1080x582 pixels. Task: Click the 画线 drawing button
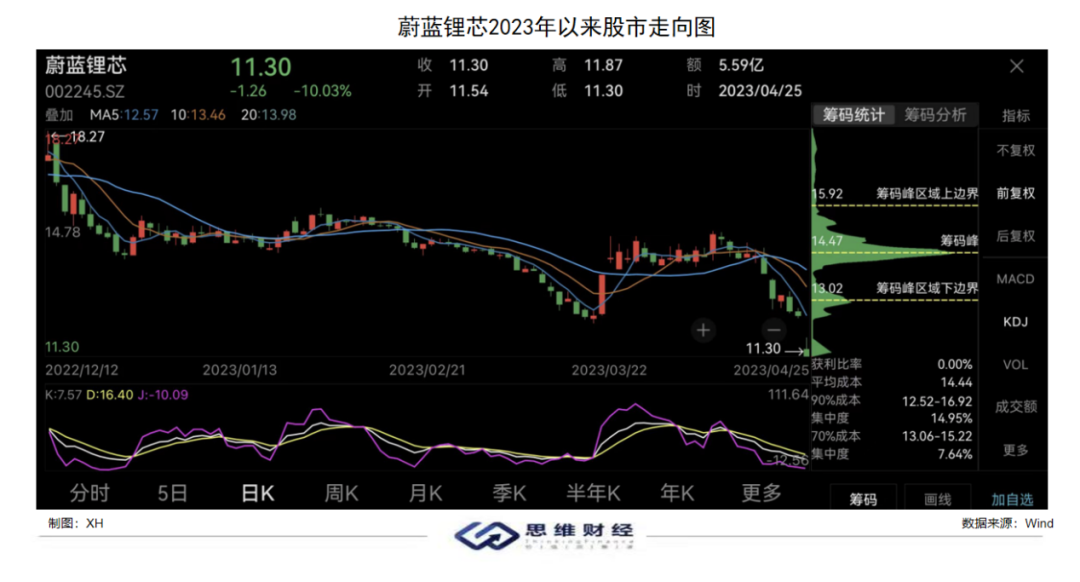click(x=937, y=499)
